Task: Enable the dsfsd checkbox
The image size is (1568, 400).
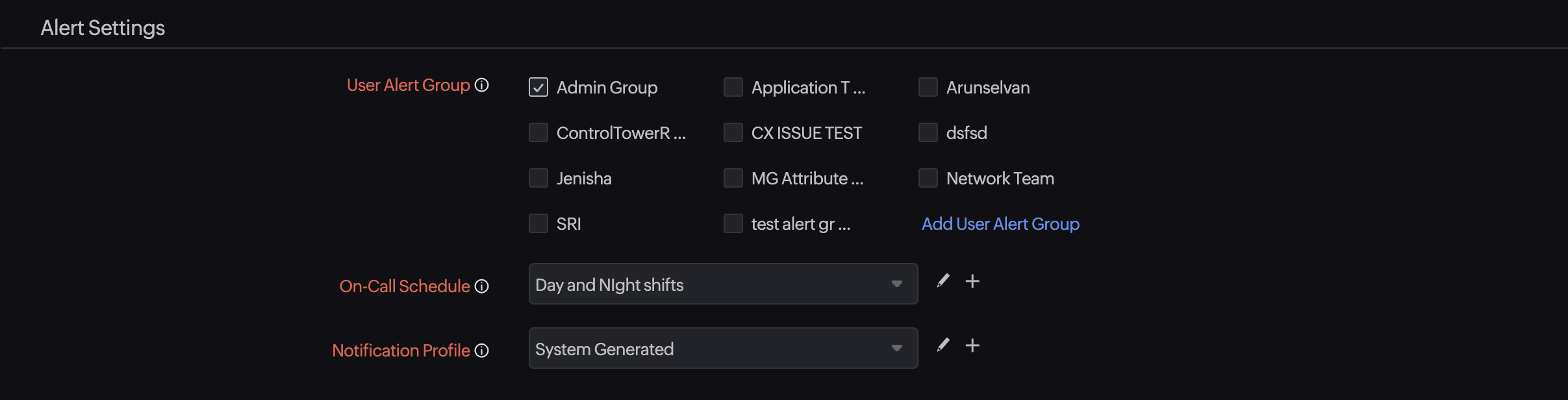Action: pos(928,132)
